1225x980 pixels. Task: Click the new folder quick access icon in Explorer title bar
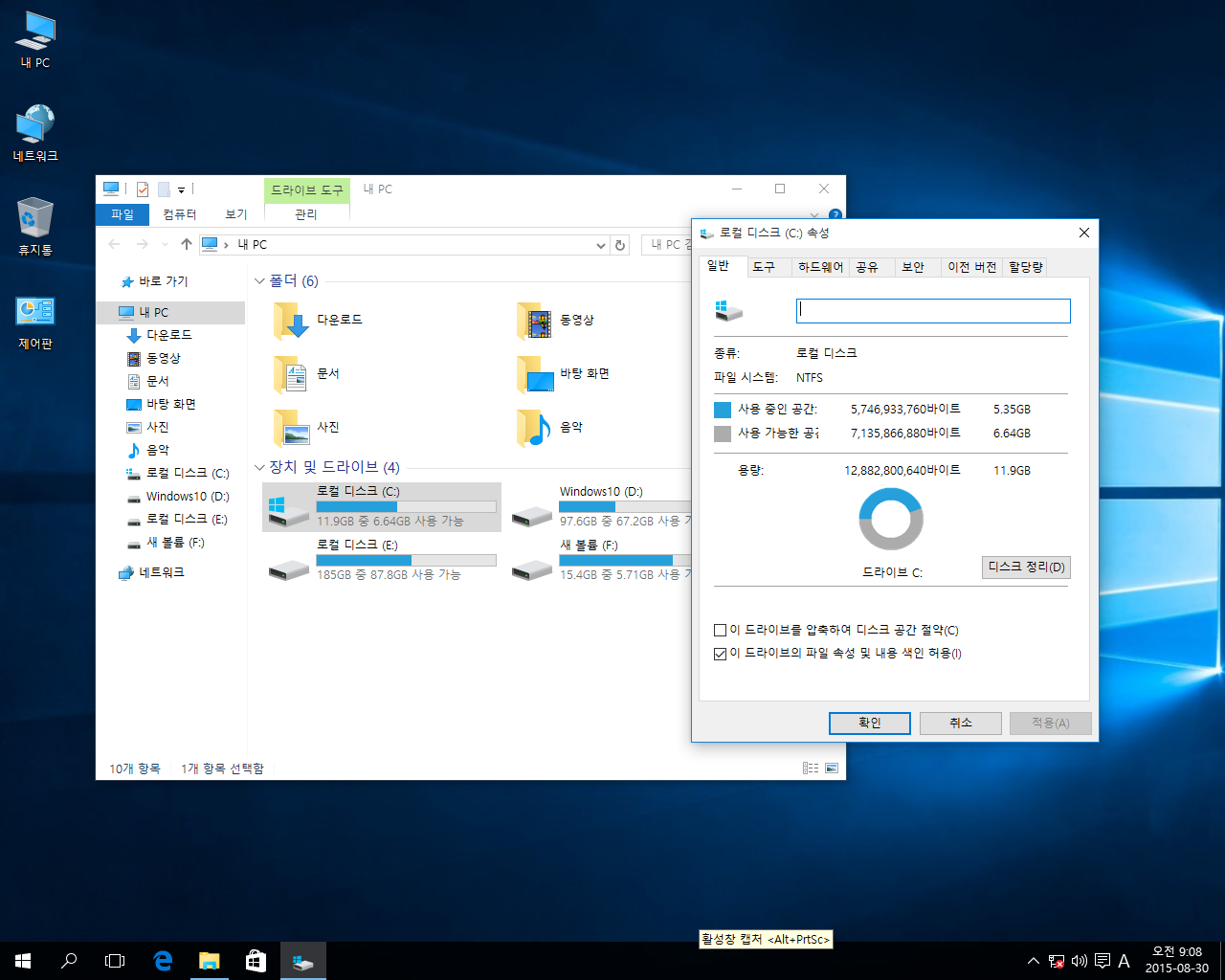164,189
